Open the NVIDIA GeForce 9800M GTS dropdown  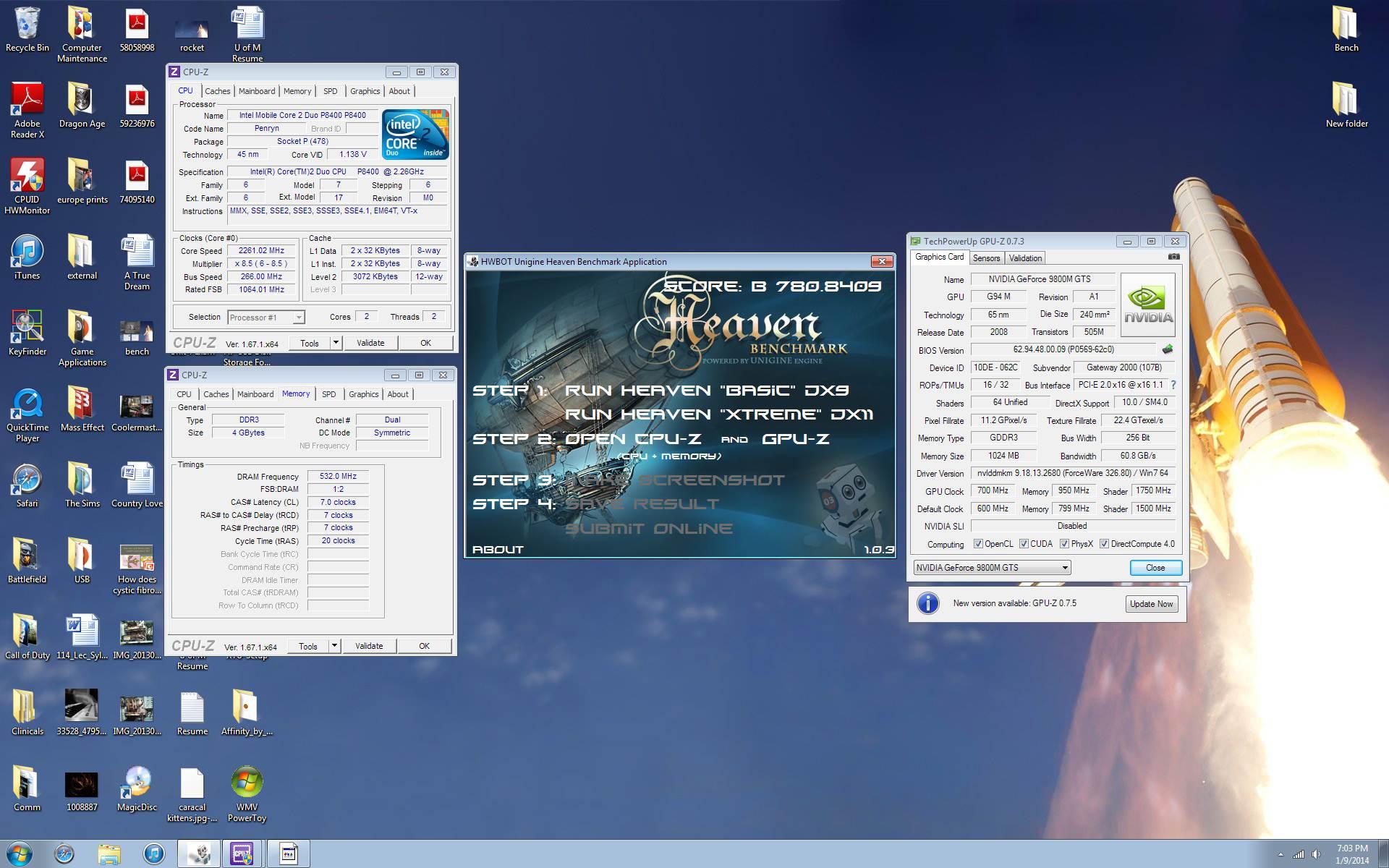[992, 568]
